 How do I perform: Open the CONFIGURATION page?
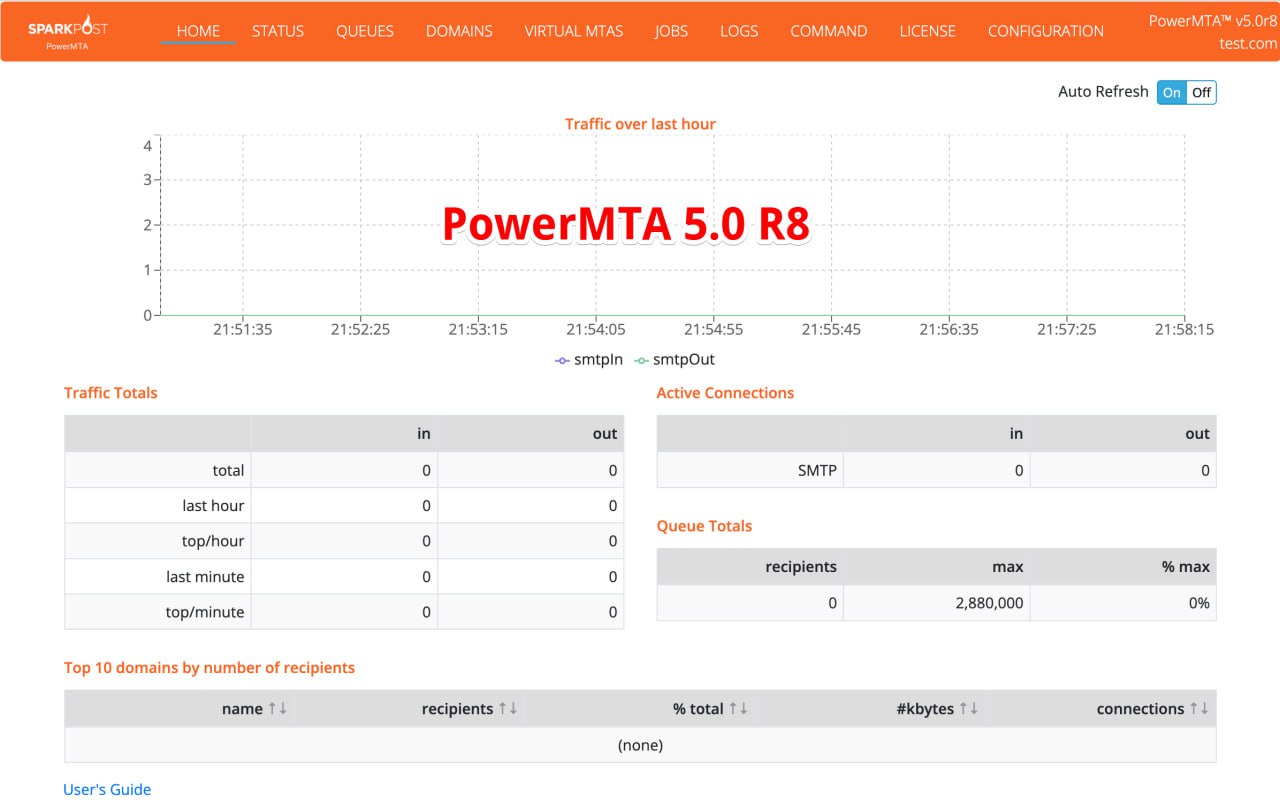(1045, 31)
